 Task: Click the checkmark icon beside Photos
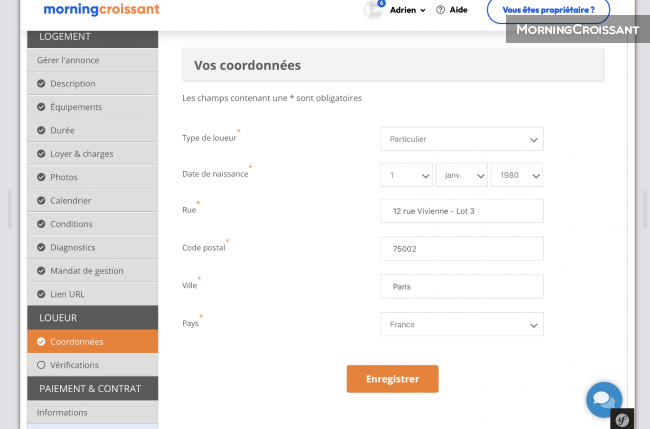coord(41,177)
